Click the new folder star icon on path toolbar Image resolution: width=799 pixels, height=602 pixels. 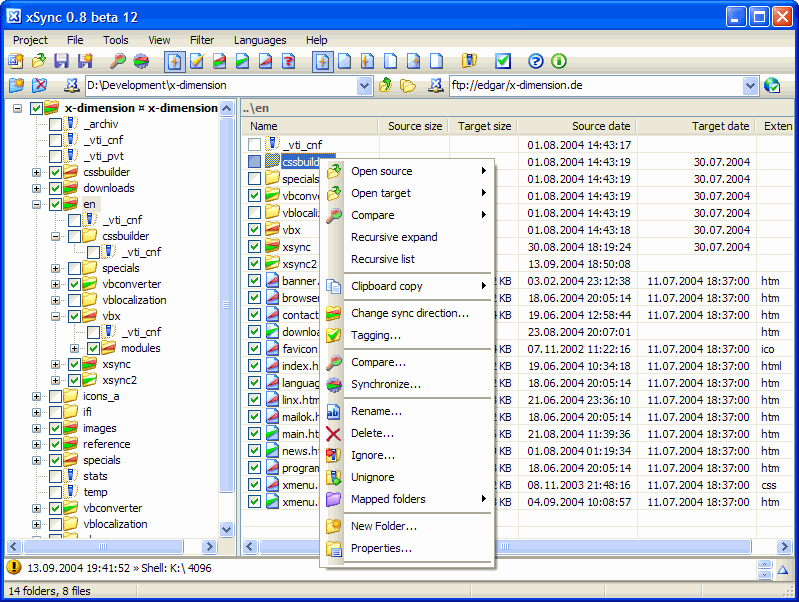click(16, 85)
